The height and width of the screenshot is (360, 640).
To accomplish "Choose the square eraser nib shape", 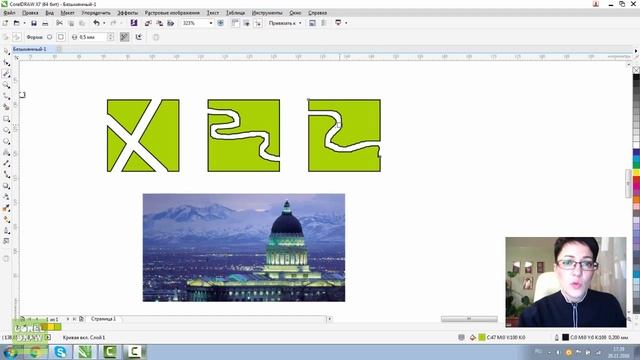I will click(61, 37).
